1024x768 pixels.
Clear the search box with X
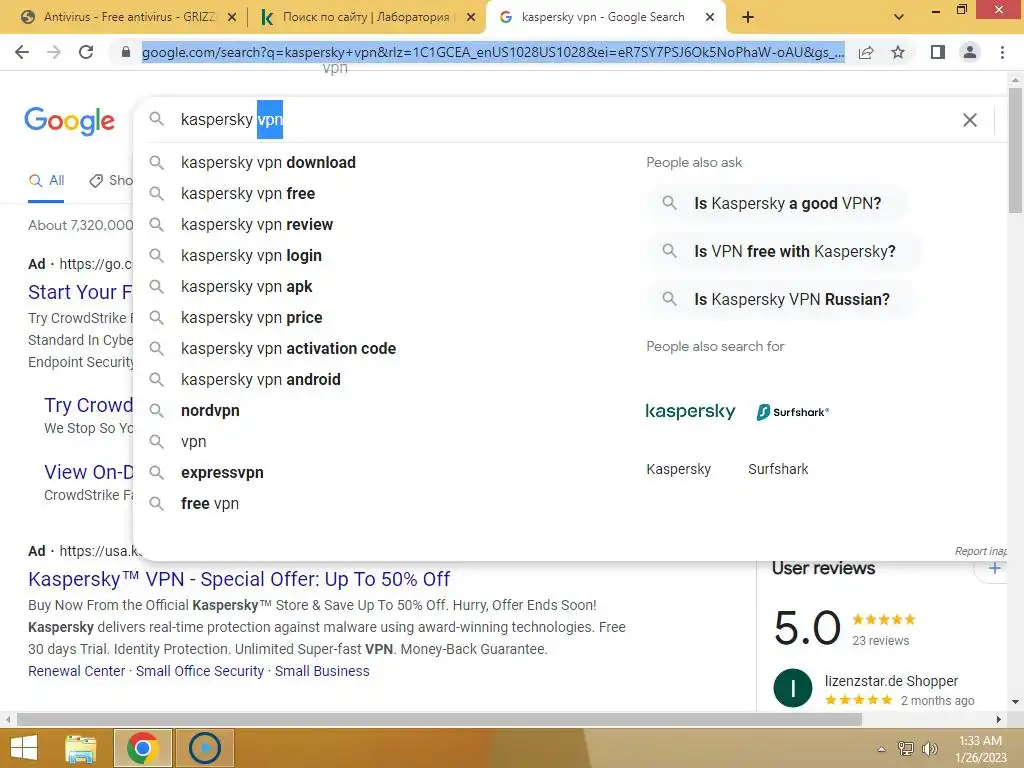[x=970, y=120]
